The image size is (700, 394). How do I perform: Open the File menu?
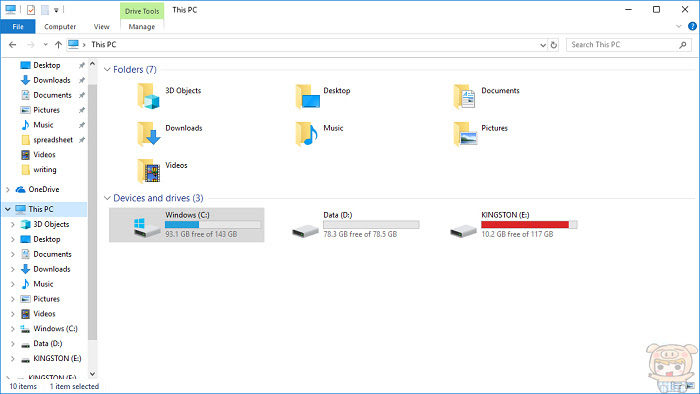click(x=18, y=27)
